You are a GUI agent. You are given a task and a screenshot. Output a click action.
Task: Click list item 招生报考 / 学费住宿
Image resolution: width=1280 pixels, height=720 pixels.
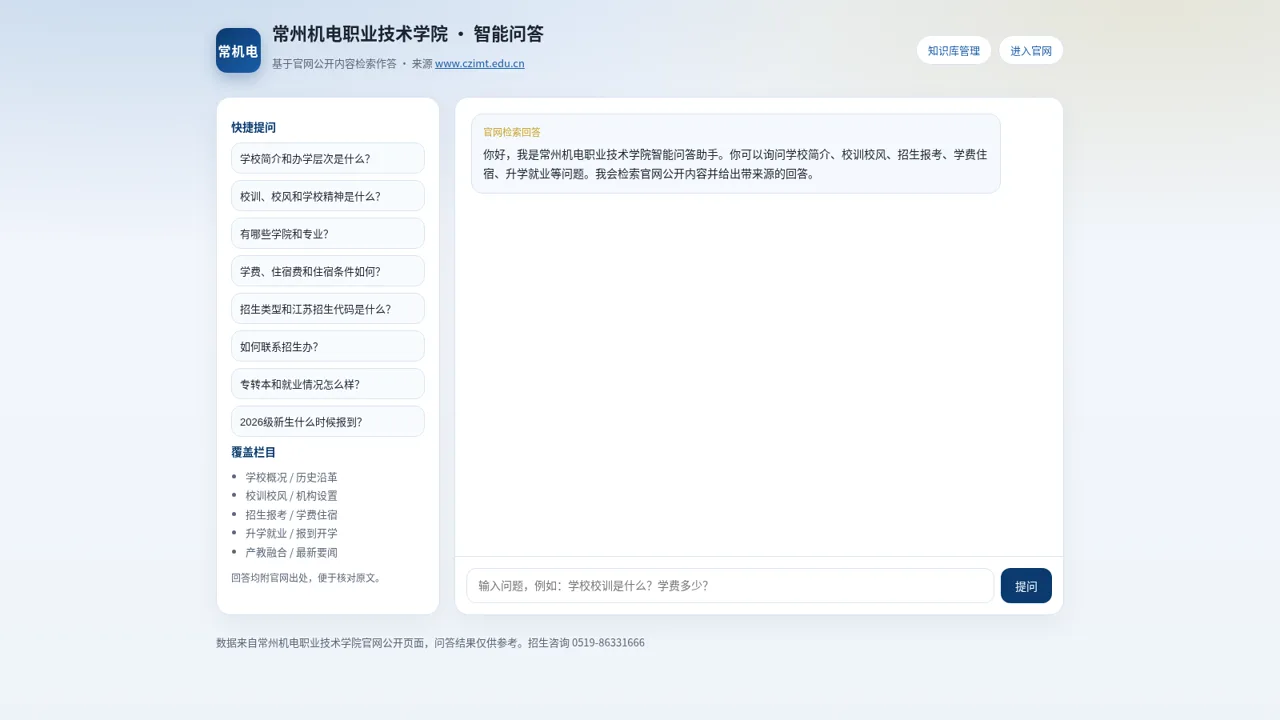[291, 515]
